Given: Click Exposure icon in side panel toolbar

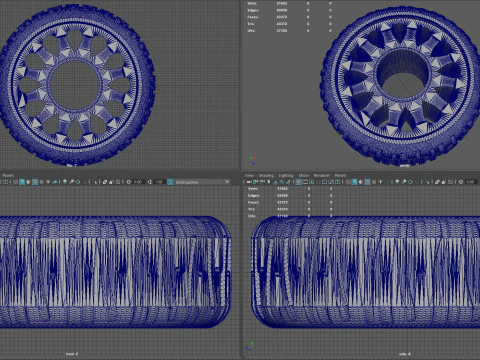Looking at the screenshot, I should (x=461, y=182).
